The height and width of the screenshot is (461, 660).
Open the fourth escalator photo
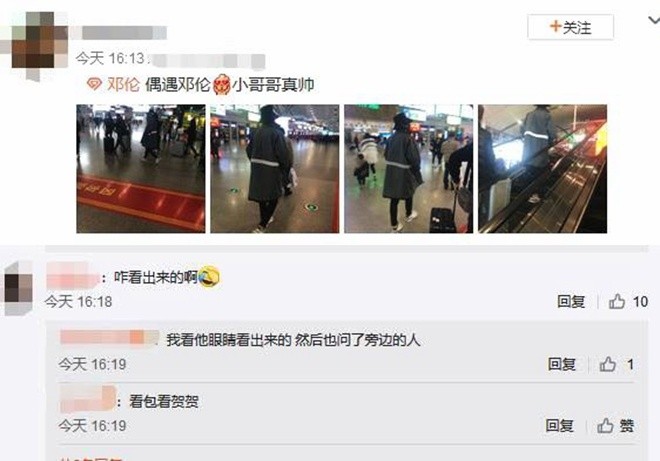[x=543, y=168]
